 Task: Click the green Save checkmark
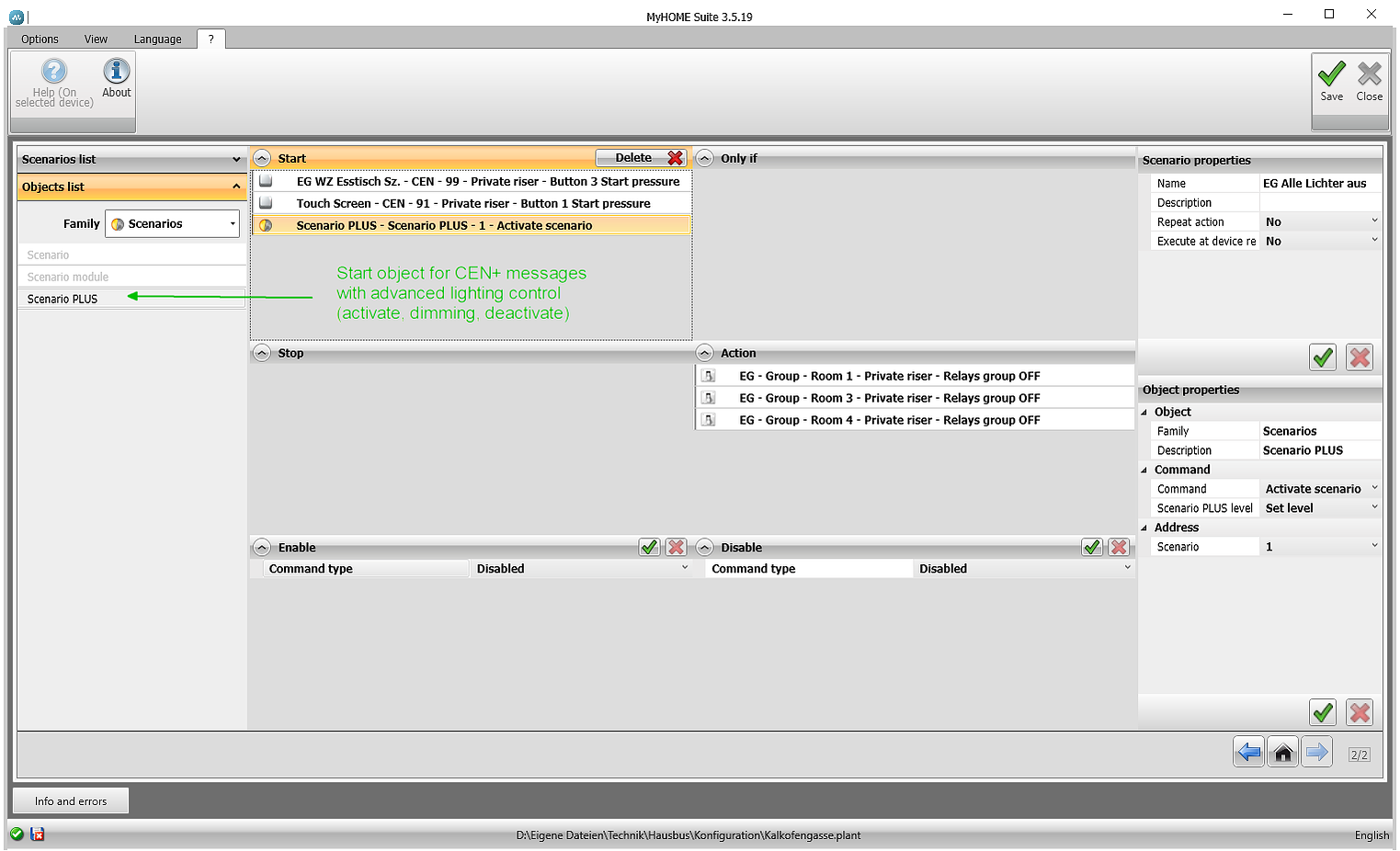(x=1331, y=74)
